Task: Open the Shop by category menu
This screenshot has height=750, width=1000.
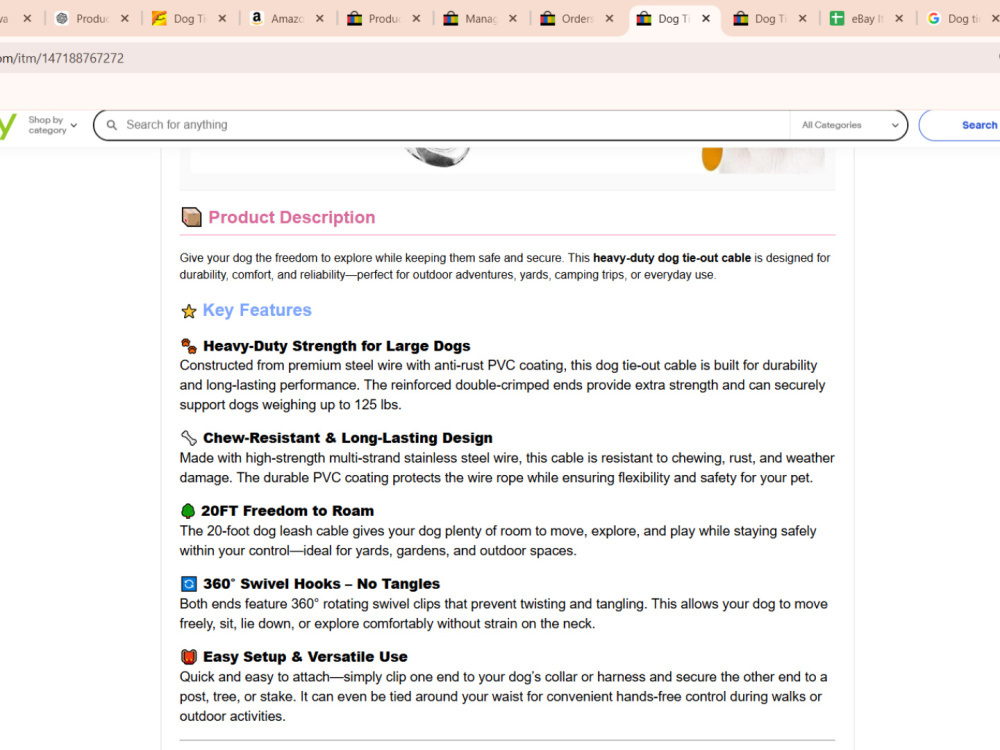Action: pos(52,125)
